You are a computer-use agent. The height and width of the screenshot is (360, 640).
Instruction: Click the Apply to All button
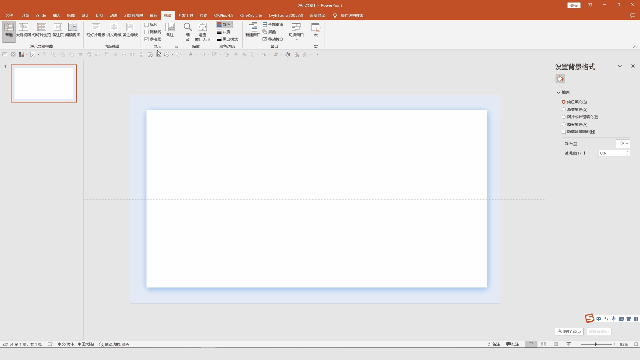[x=569, y=331]
